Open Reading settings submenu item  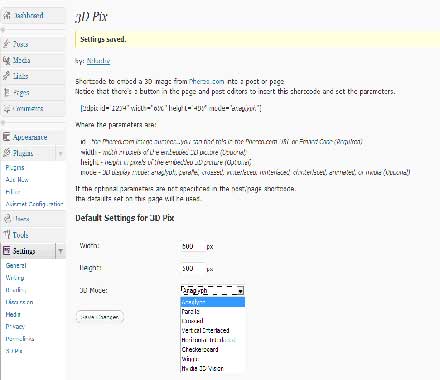pos(16,290)
